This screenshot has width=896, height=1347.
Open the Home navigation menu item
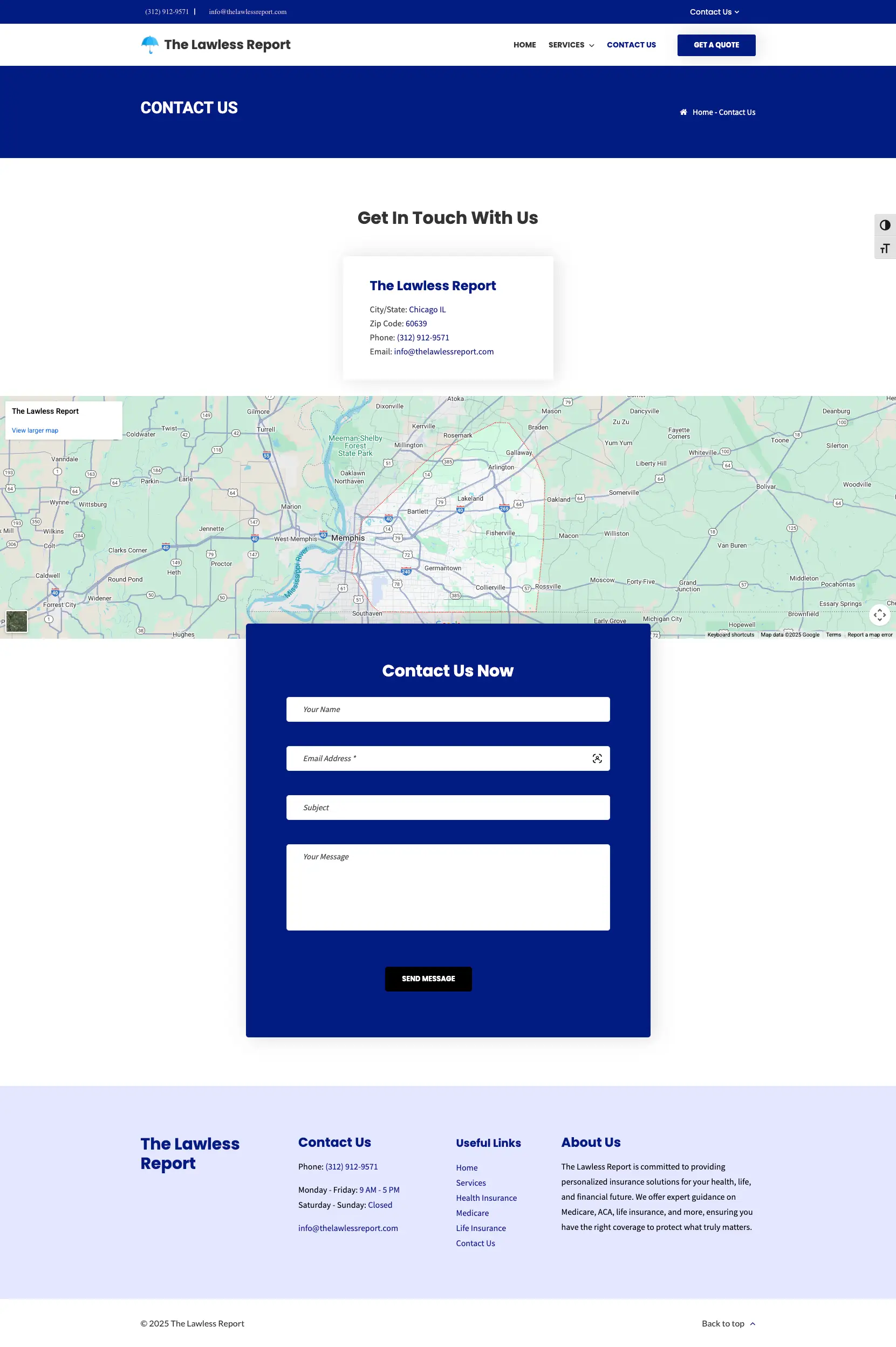click(524, 45)
